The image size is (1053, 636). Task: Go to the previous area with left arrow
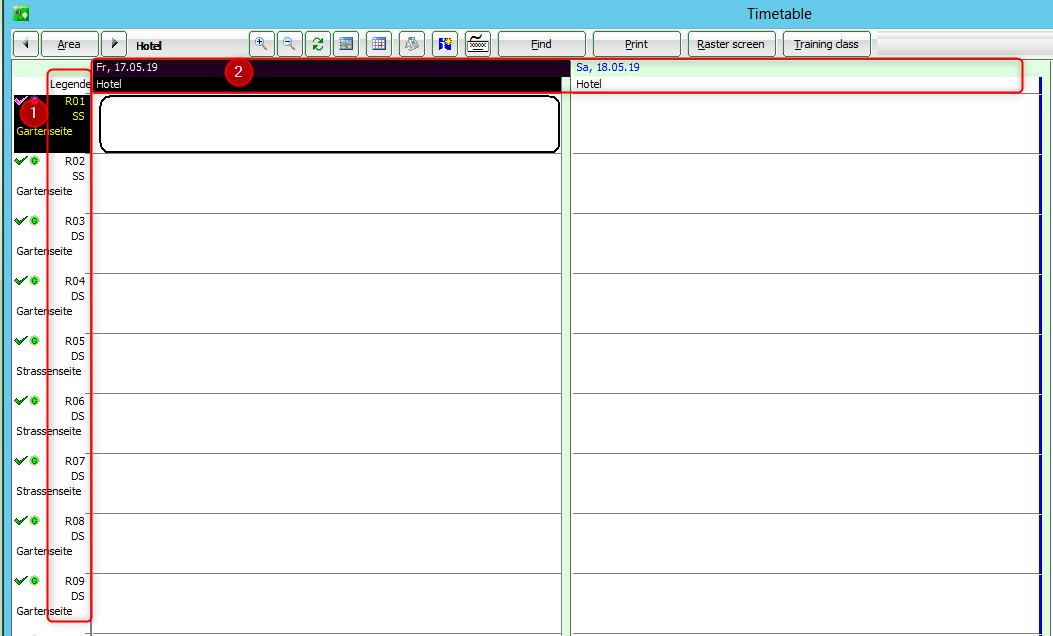tap(26, 44)
